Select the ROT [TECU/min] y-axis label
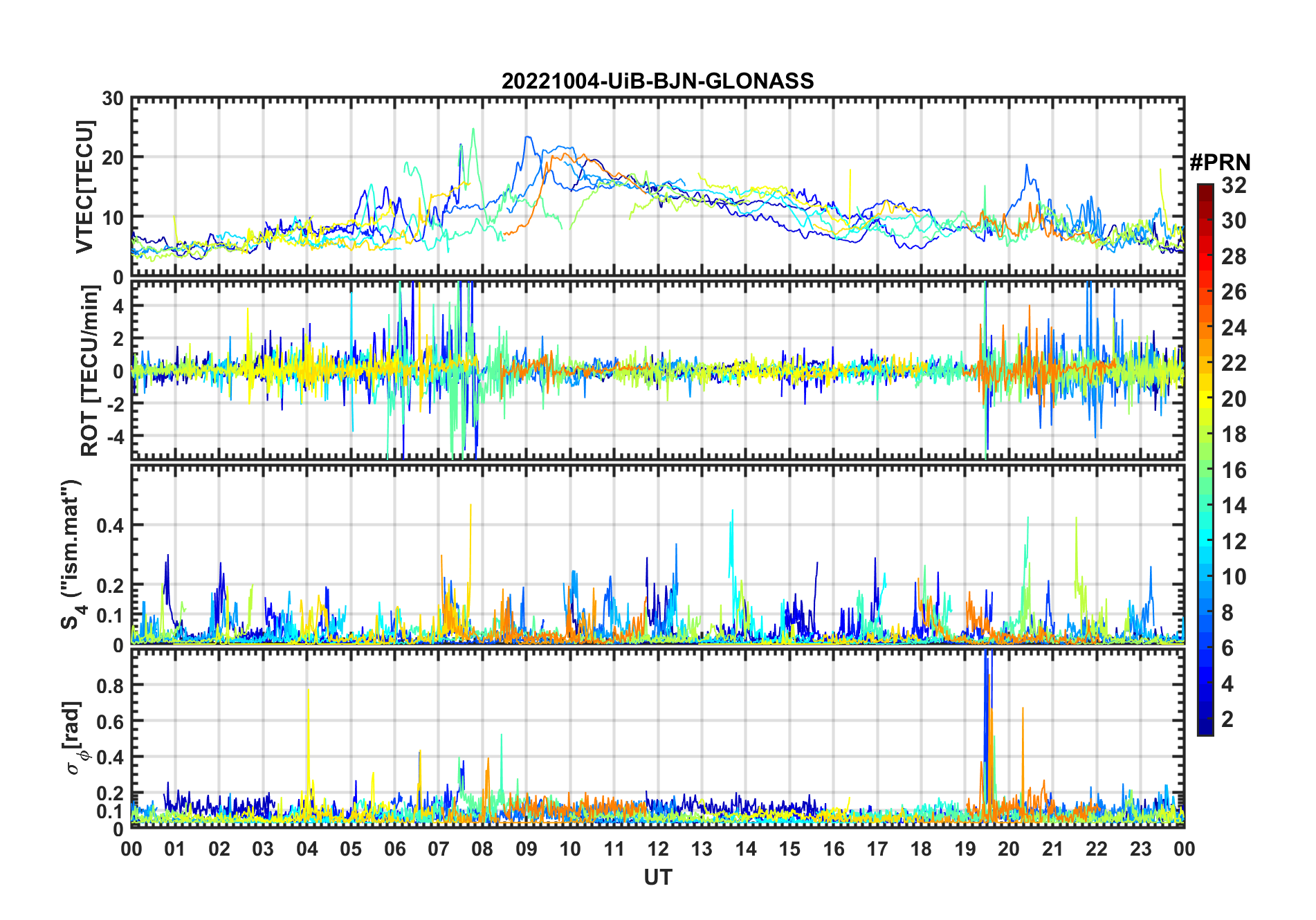This screenshot has height=920, width=1316. coord(90,371)
